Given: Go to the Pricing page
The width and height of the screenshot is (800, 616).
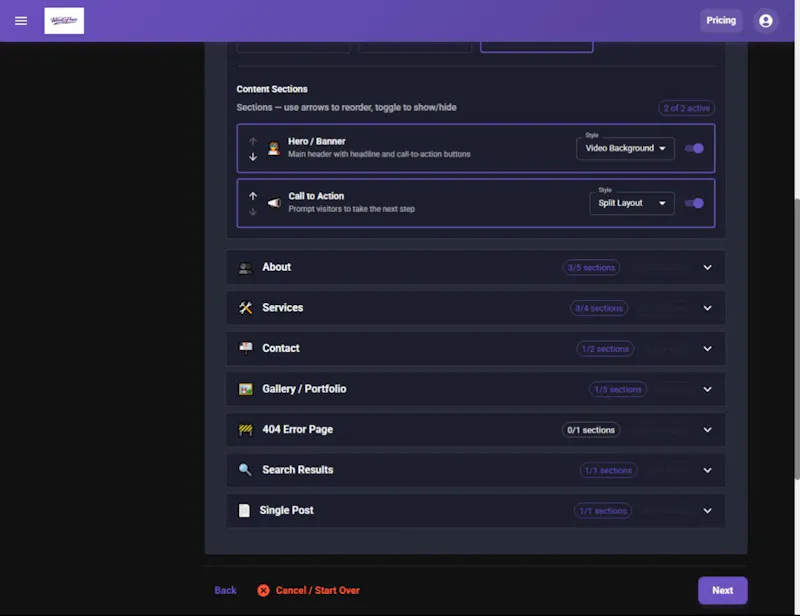Looking at the screenshot, I should (x=720, y=20).
